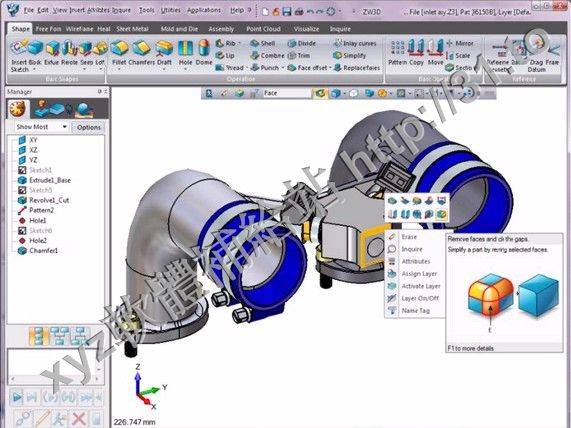Choose Activate Layer from the context menu

click(x=415, y=286)
